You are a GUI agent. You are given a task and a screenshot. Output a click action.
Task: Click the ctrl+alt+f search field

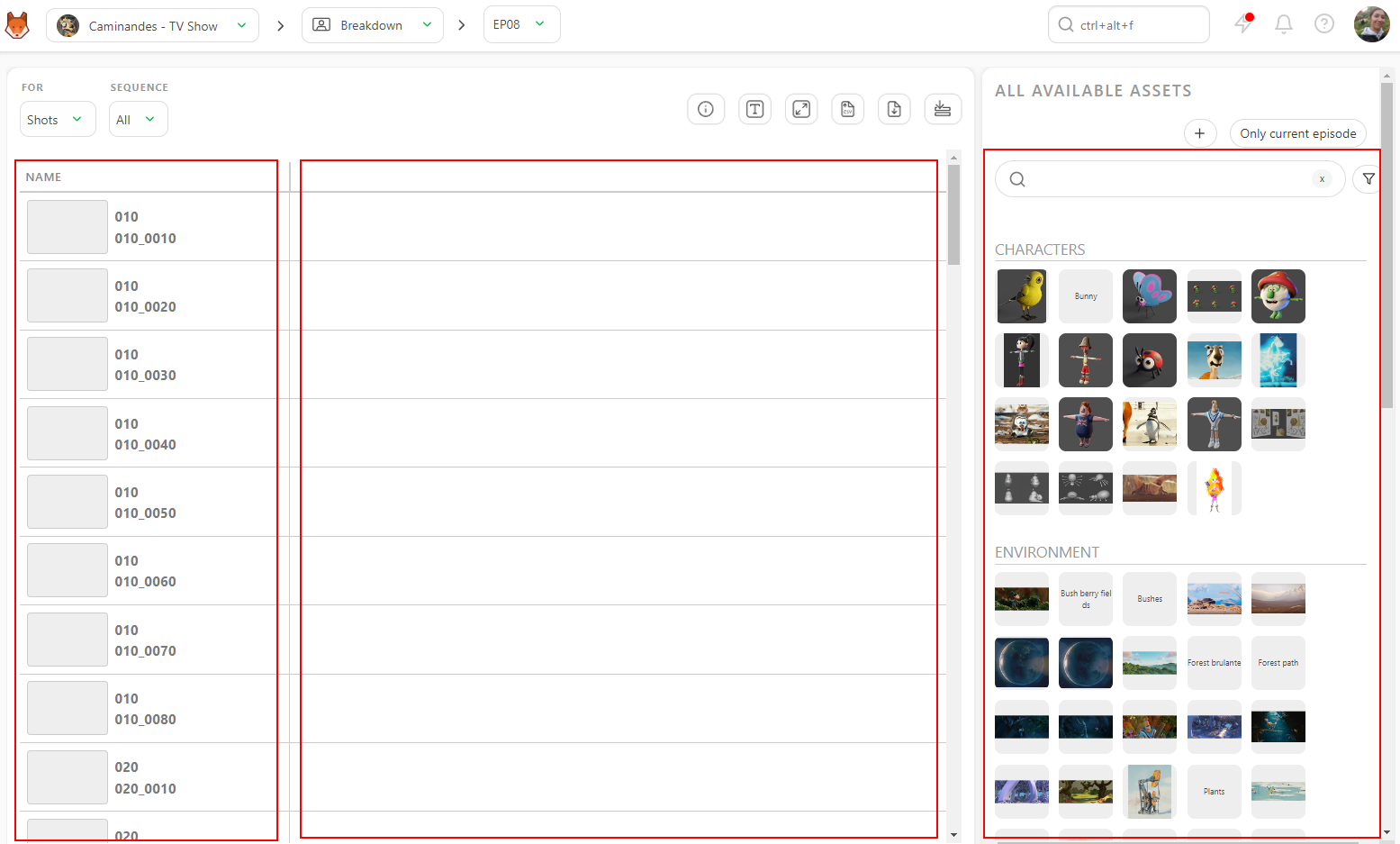pyautogui.click(x=1129, y=24)
